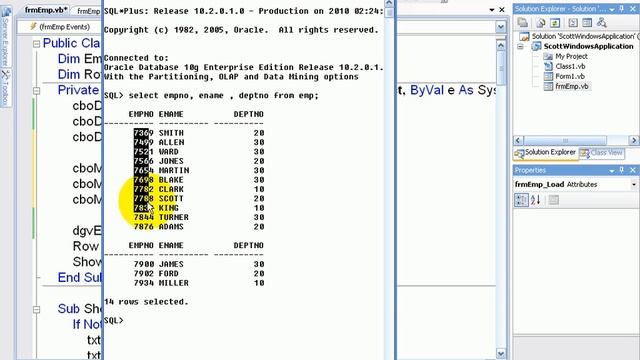Collapse the ScottWindowsApplication project tree node

tap(520, 47)
